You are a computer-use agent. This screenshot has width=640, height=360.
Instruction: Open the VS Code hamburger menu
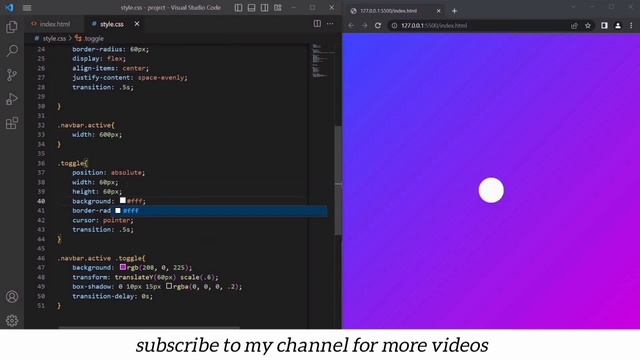[x=27, y=8]
